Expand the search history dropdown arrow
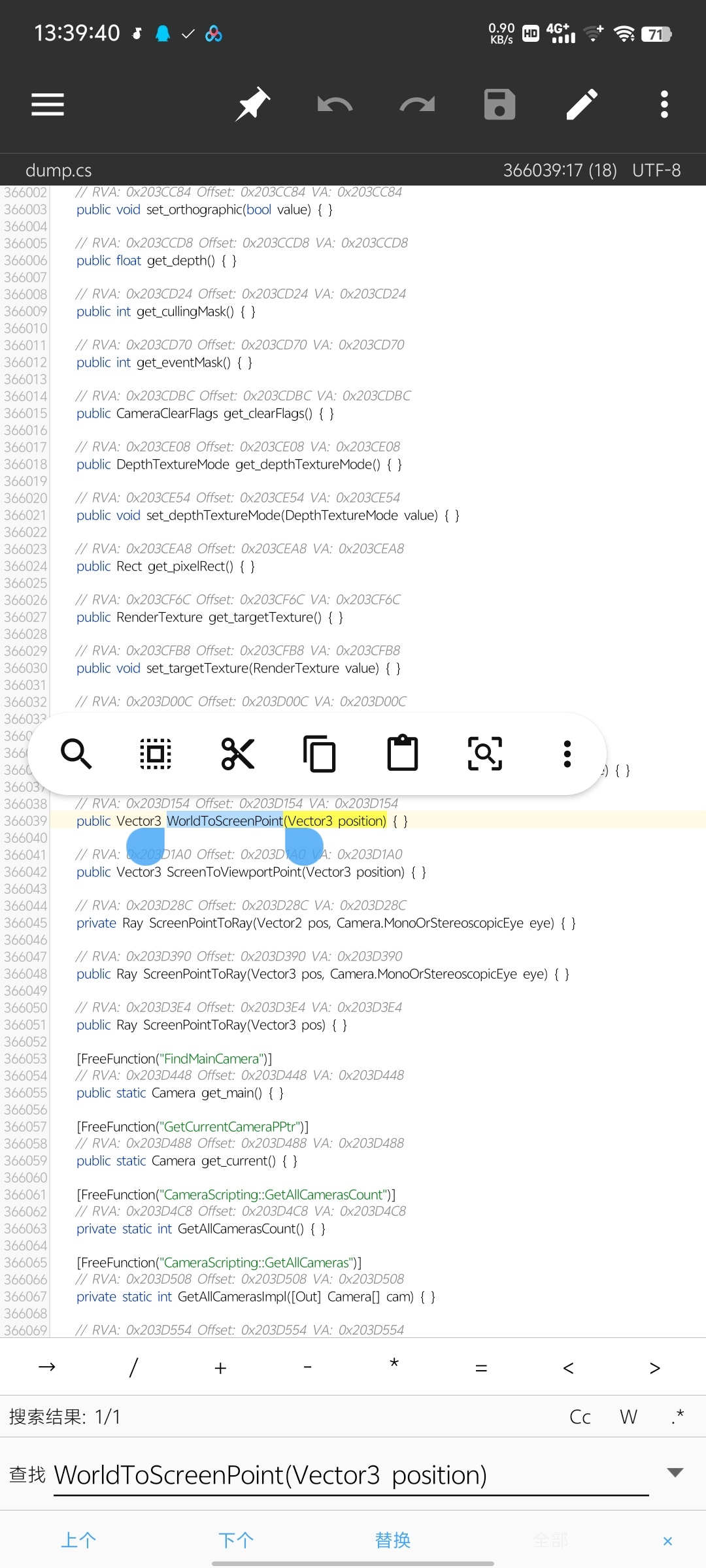This screenshot has width=706, height=1568. (675, 1473)
